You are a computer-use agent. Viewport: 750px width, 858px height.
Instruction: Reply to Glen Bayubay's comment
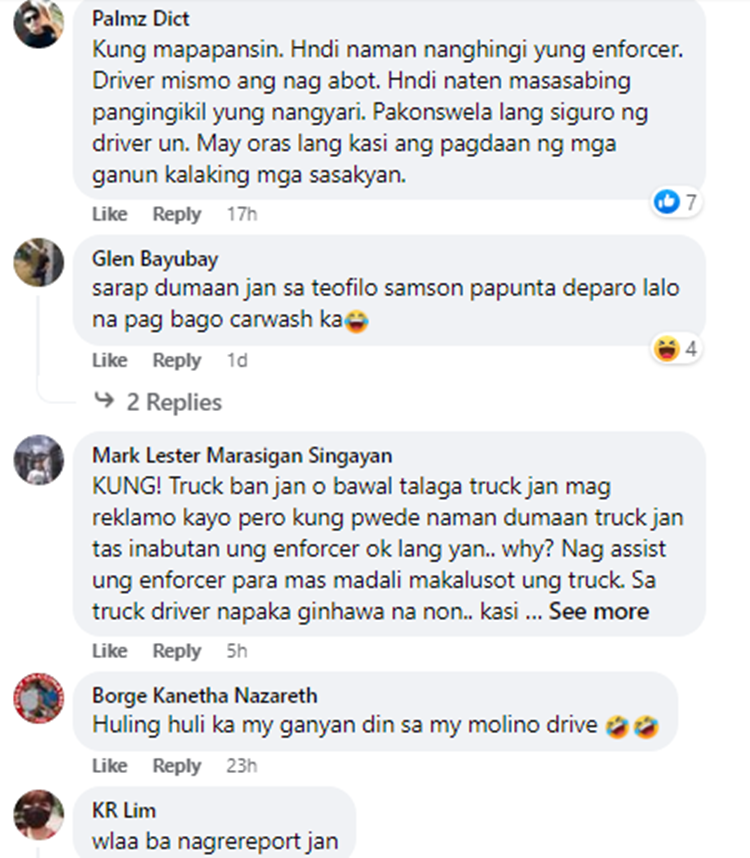[x=177, y=360]
